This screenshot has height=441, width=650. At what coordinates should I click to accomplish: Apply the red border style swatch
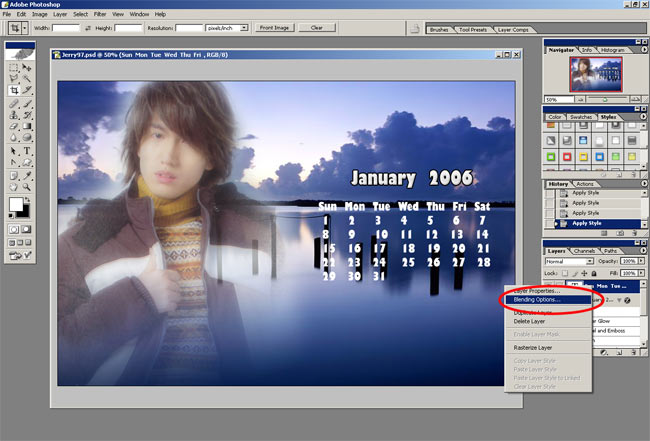pos(567,157)
